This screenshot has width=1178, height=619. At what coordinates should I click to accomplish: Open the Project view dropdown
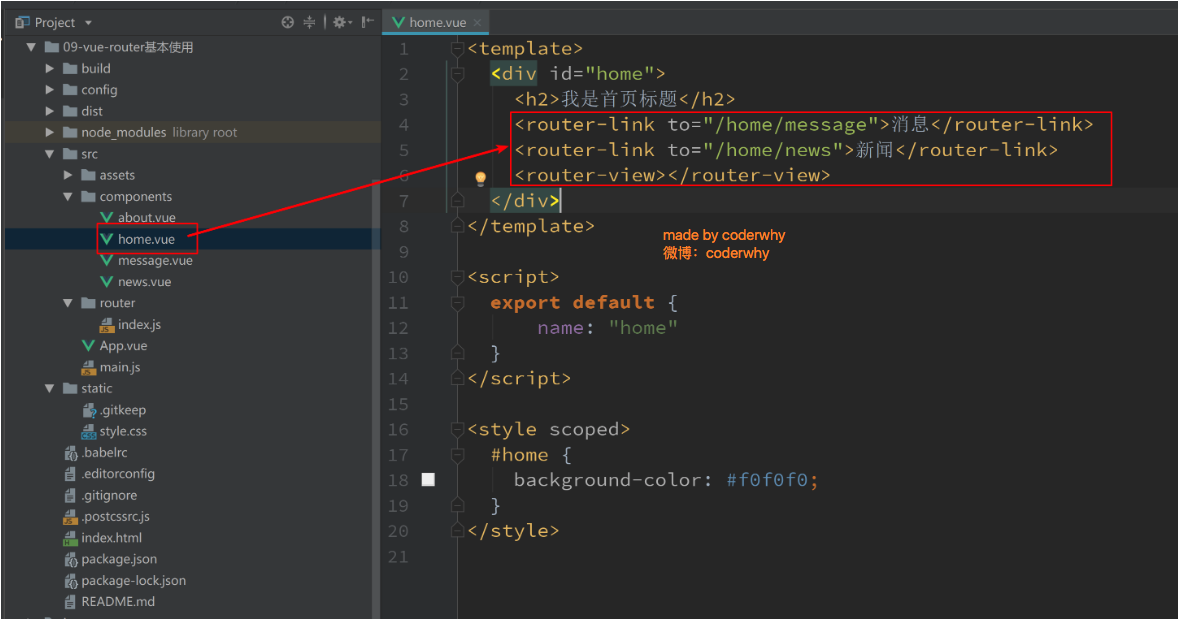[x=88, y=23]
